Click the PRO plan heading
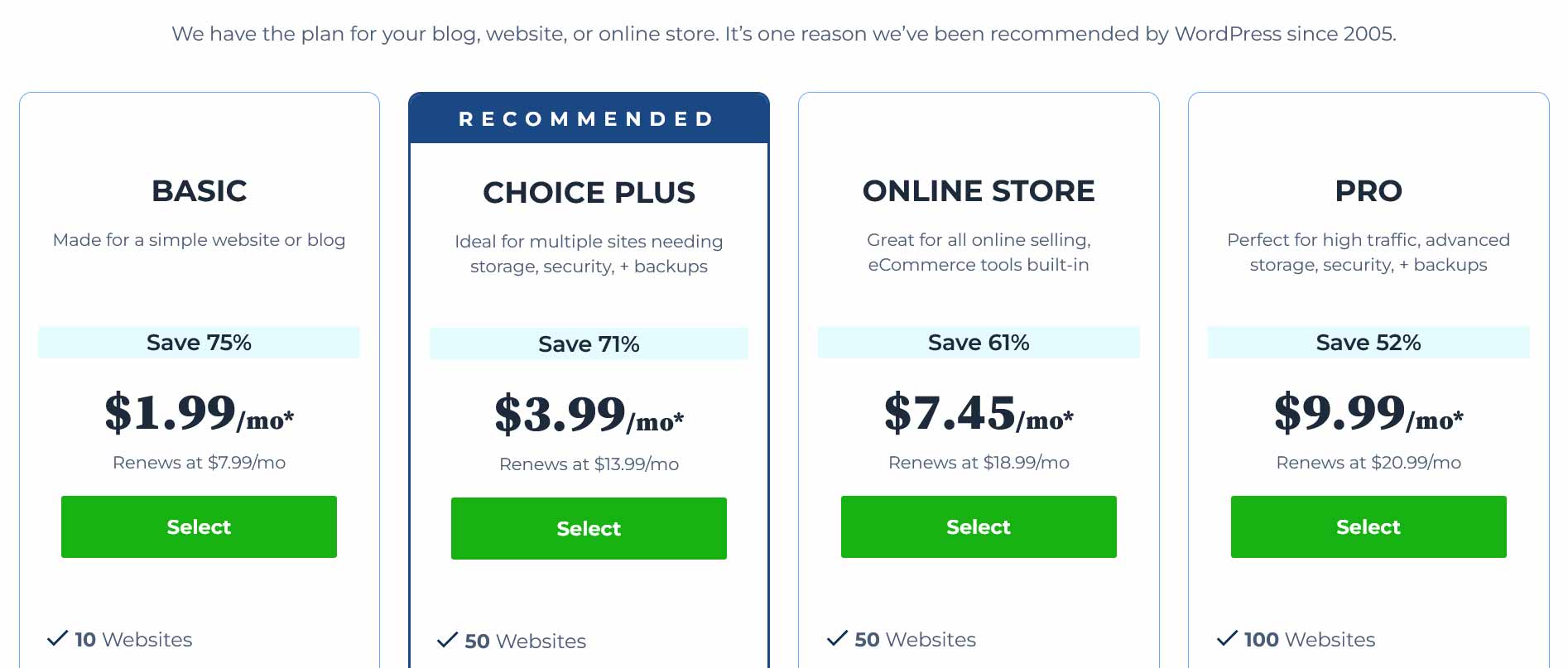Screen dimensions: 1568x668 1368,191
